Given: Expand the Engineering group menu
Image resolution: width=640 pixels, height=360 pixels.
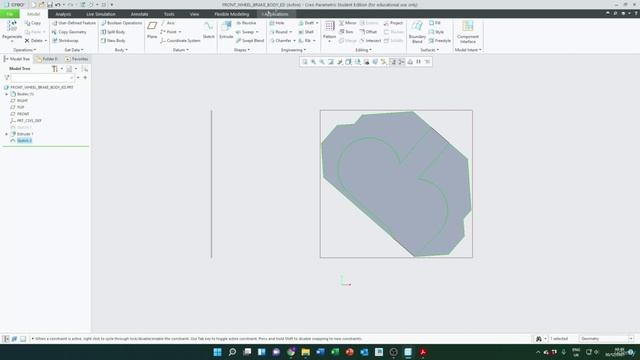Looking at the screenshot, I should [293, 50].
